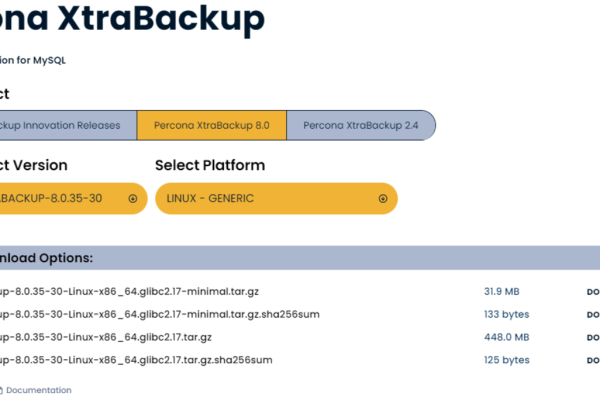Switch to the Percona XtraBackup 2.4 tab
The height and width of the screenshot is (400, 600).
(x=361, y=125)
